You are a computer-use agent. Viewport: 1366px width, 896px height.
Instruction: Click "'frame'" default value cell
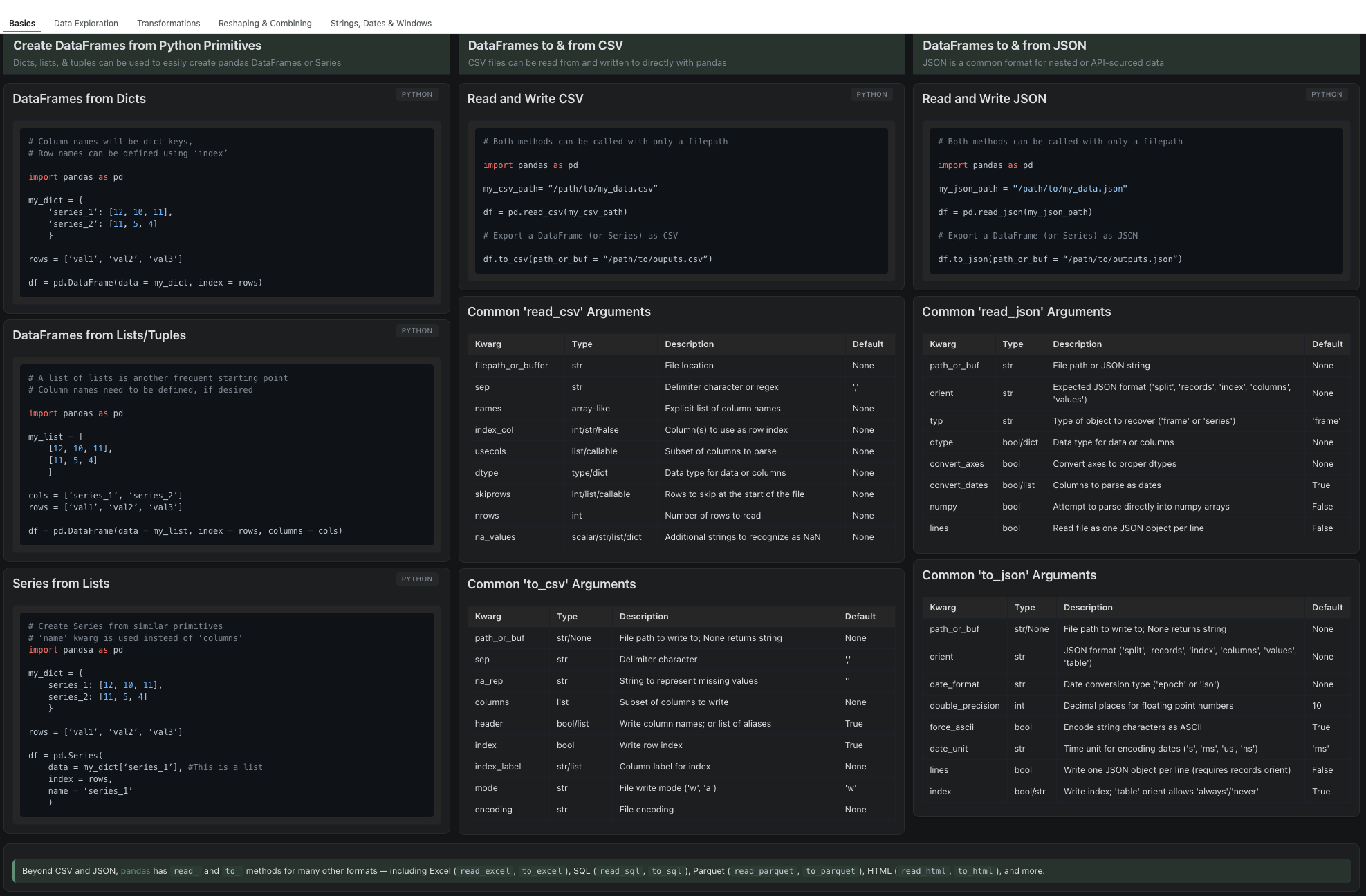[x=1326, y=421]
